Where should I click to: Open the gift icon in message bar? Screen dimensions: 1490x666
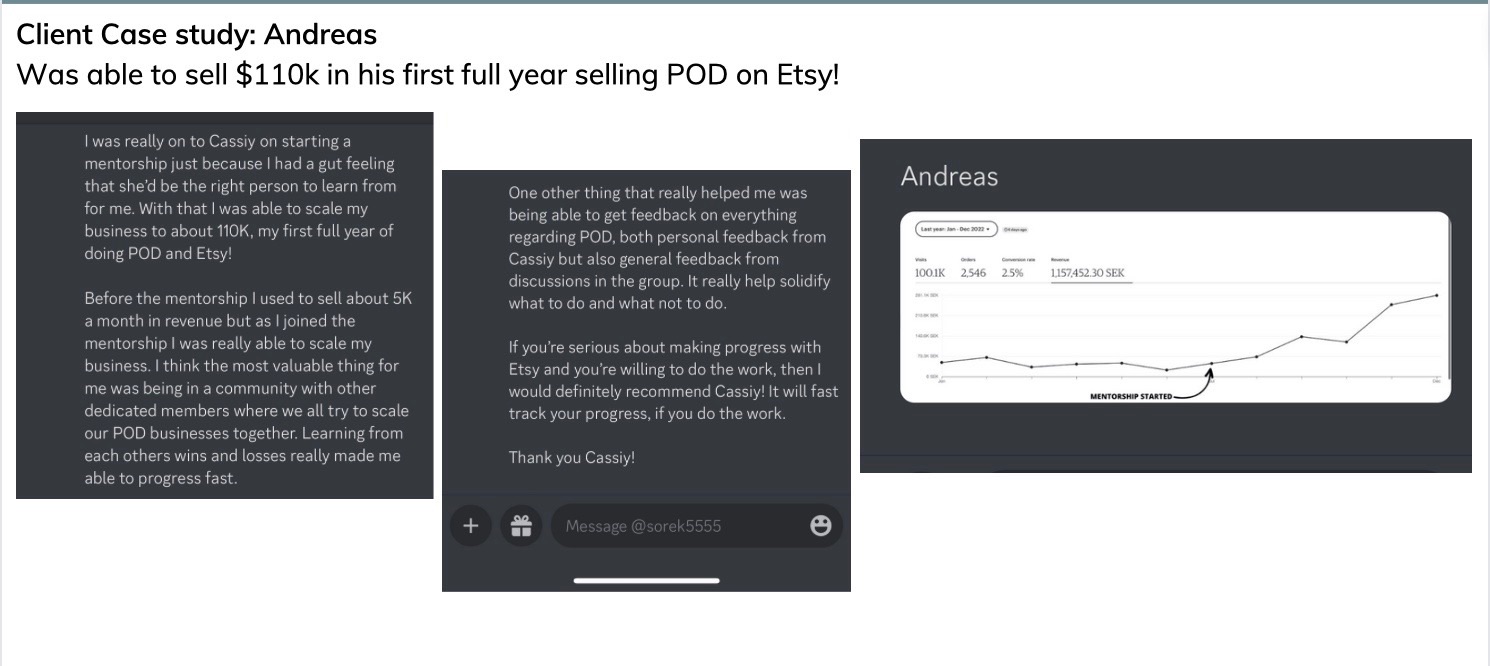(521, 526)
